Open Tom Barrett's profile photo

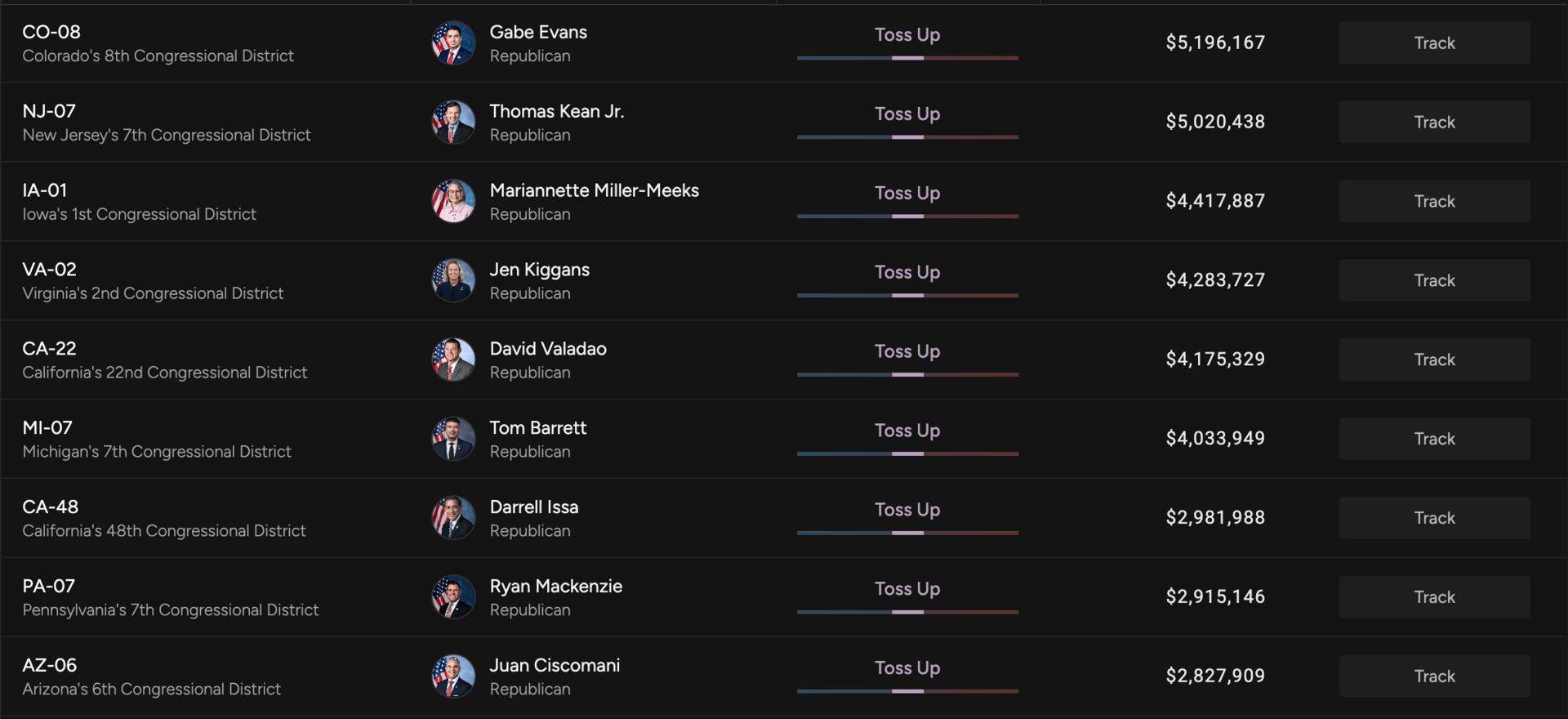[x=453, y=440]
